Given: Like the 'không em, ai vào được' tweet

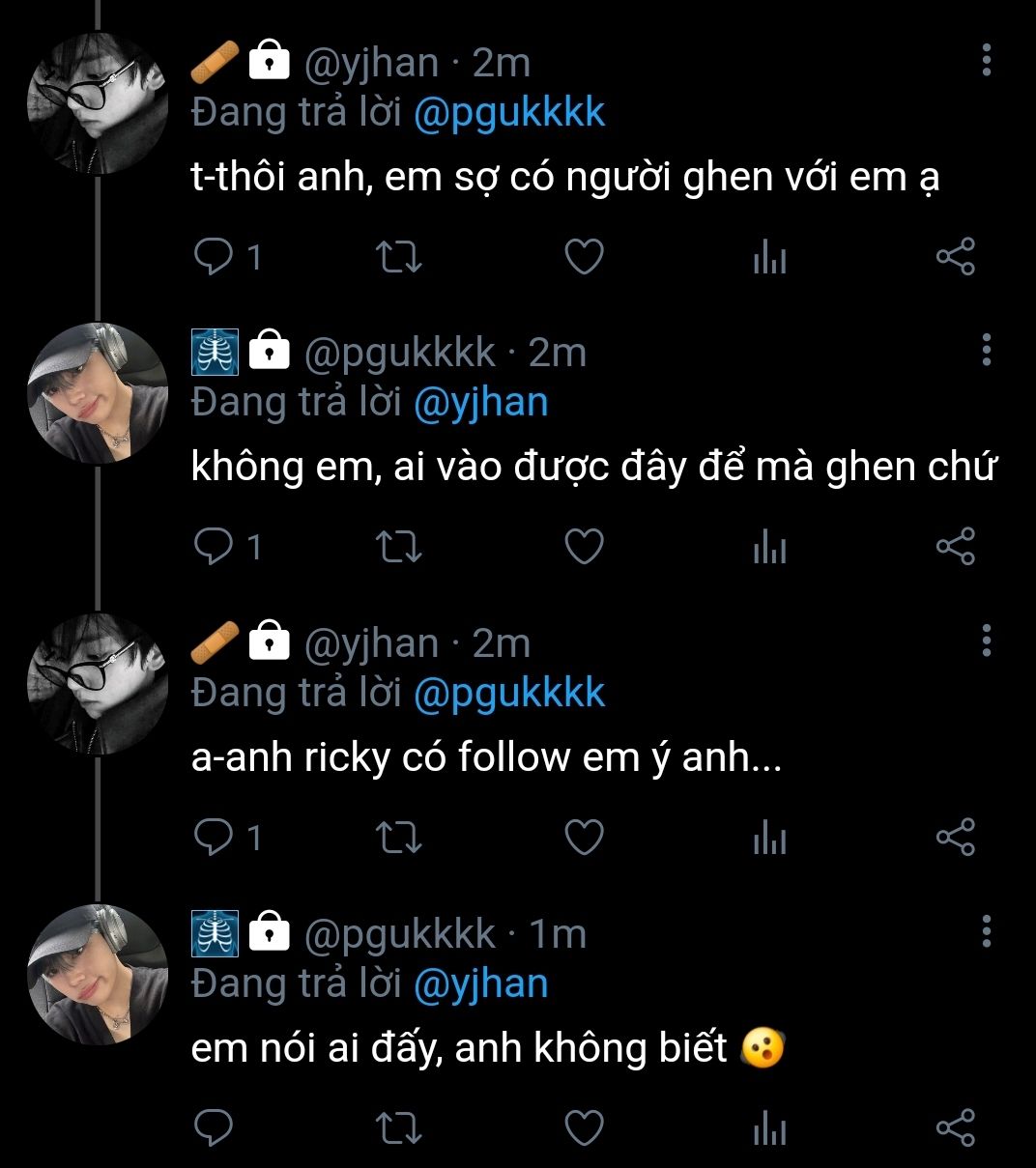Looking at the screenshot, I should click(584, 547).
